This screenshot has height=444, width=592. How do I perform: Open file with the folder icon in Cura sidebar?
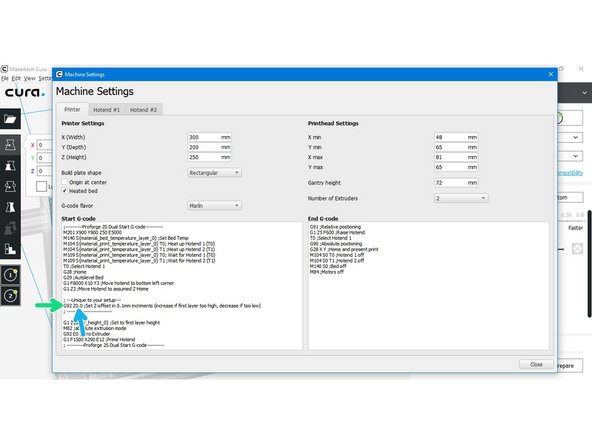[10, 119]
